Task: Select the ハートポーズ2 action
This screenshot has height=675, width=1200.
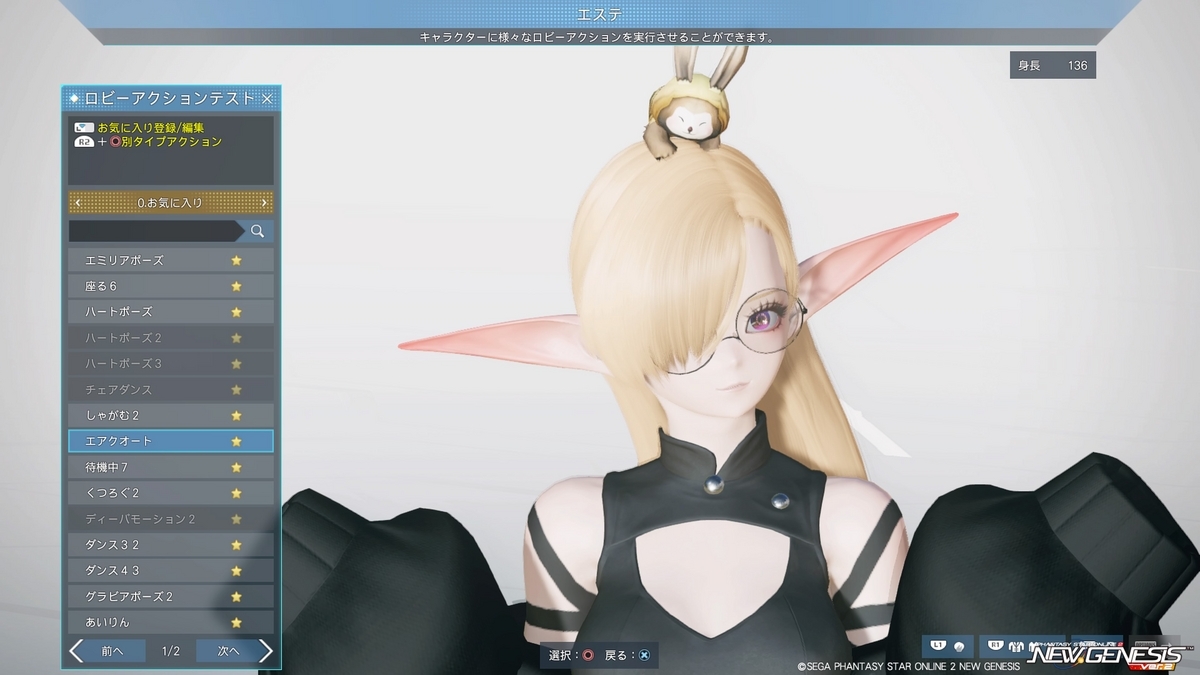Action: pyautogui.click(x=170, y=337)
